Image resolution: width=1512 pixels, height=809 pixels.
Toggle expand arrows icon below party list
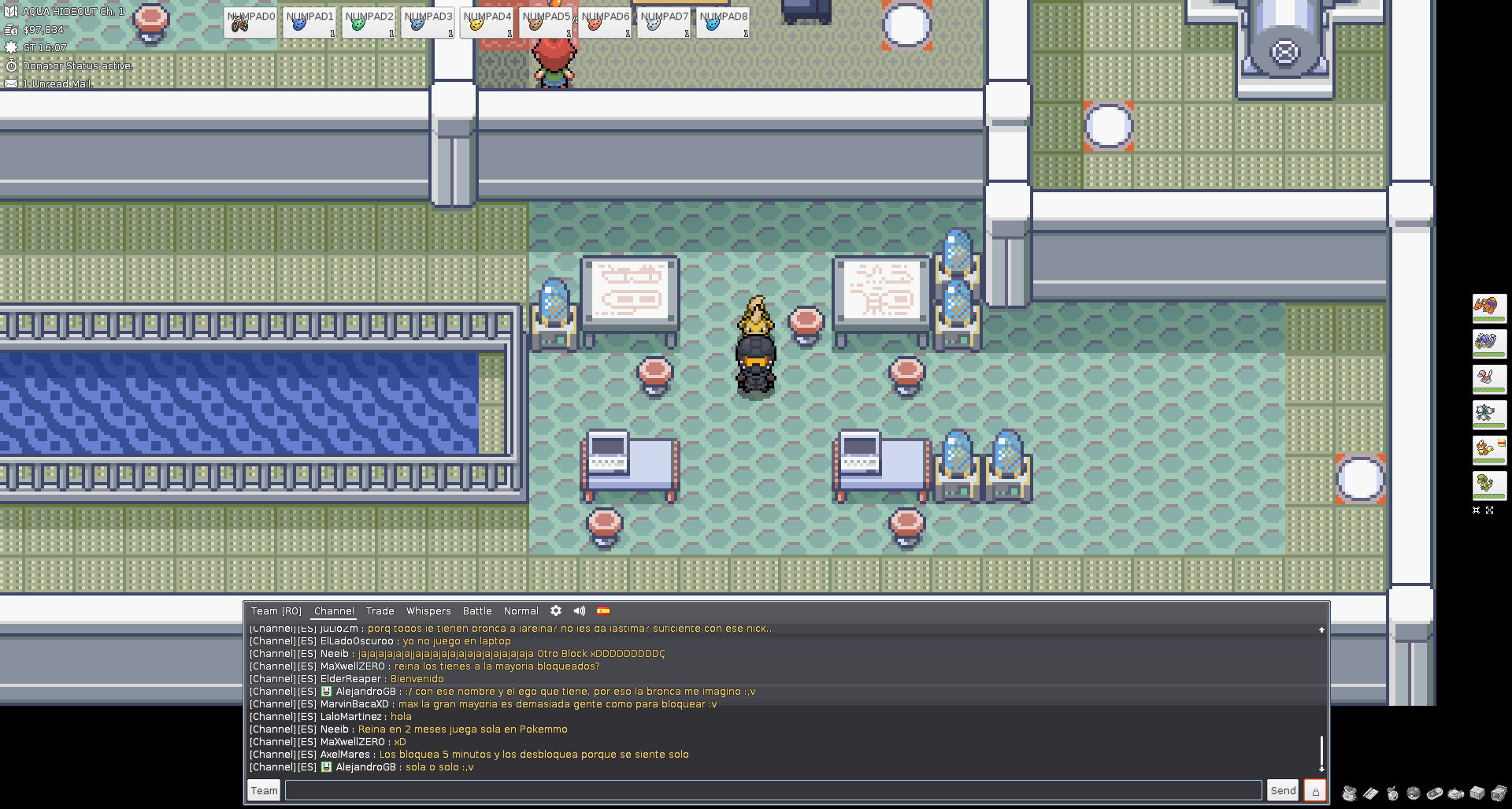(1489, 510)
